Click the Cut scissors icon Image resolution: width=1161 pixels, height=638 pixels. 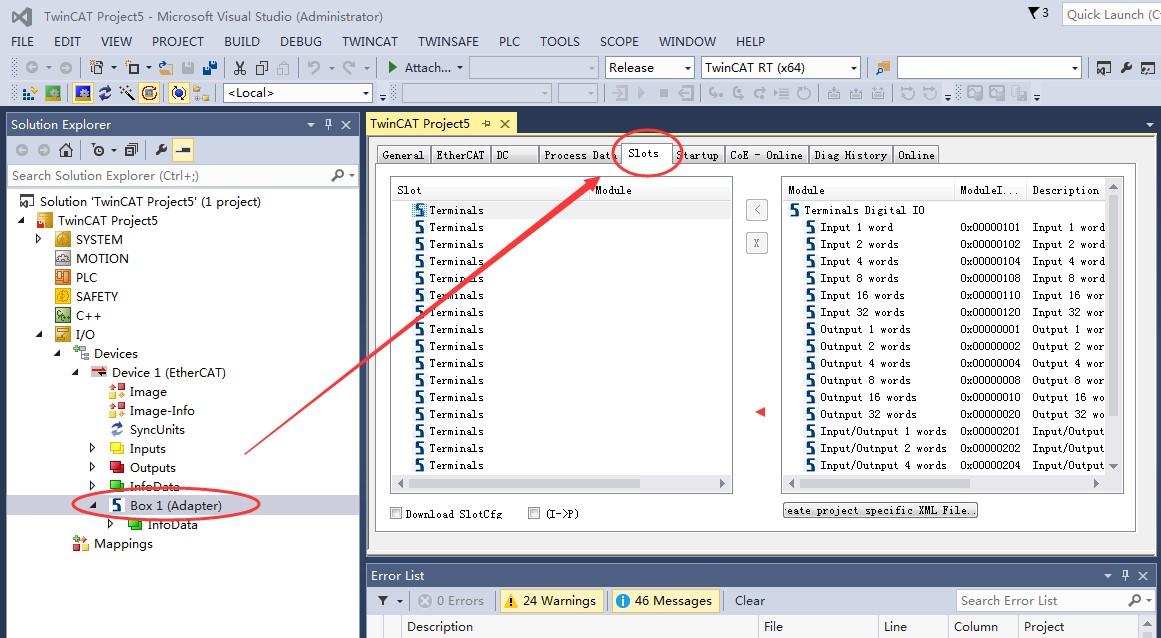240,68
